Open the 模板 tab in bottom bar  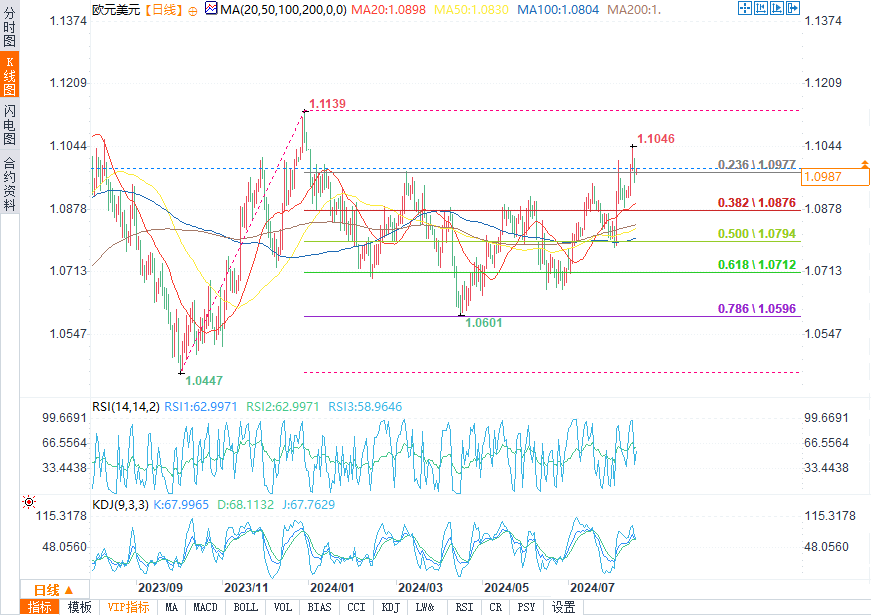point(80,607)
